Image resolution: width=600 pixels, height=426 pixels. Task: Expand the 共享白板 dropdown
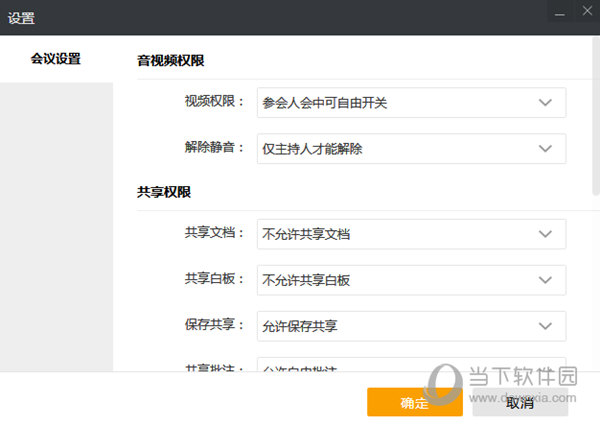click(x=411, y=280)
